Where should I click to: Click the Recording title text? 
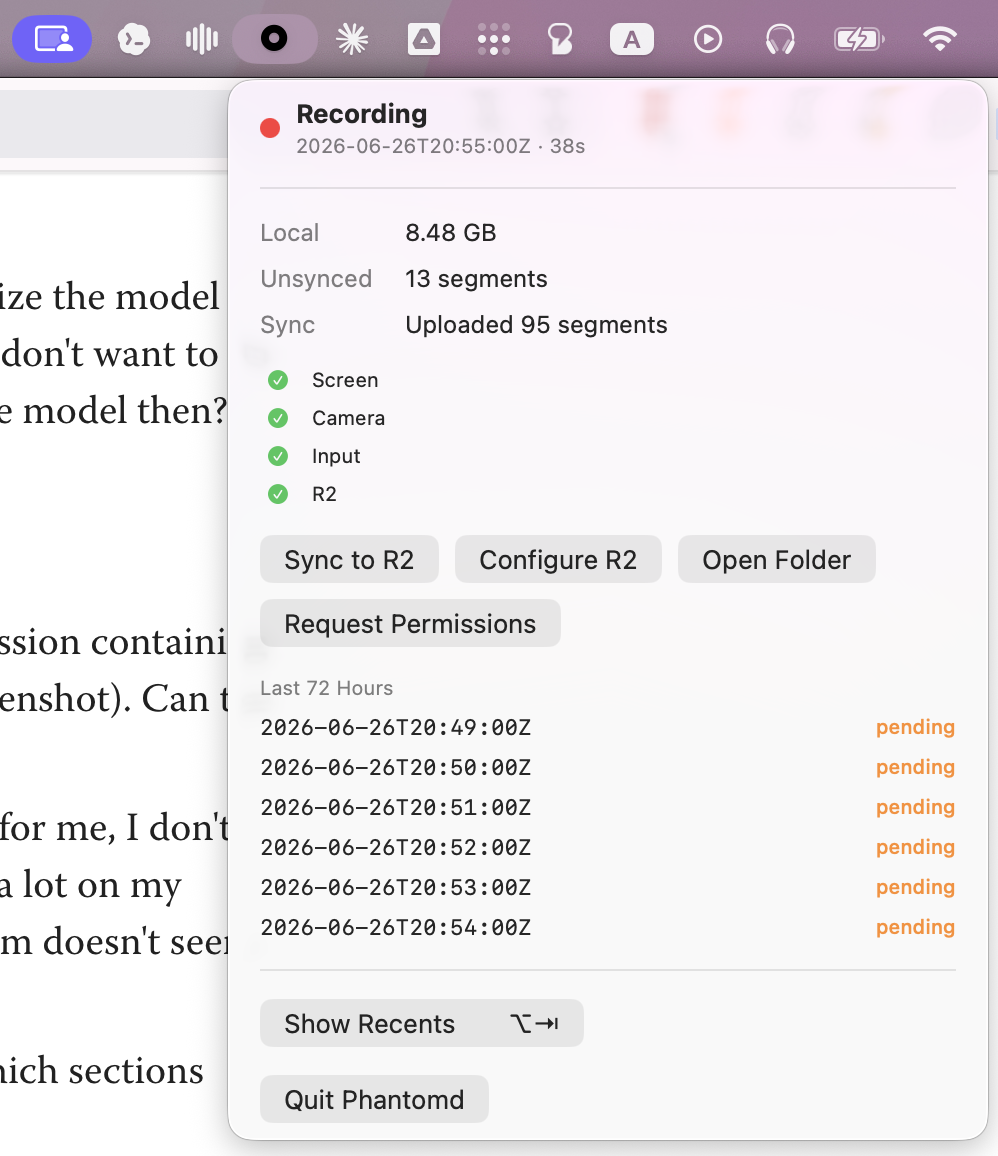tap(362, 114)
